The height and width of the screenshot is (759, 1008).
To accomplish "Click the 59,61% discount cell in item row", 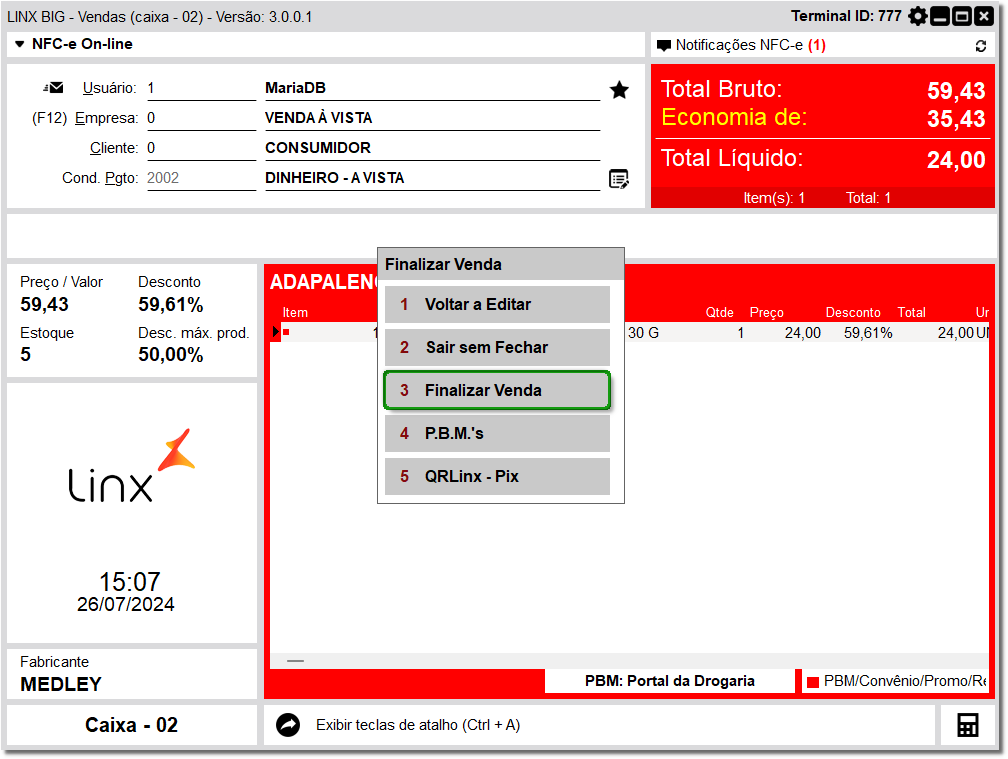I will (868, 333).
